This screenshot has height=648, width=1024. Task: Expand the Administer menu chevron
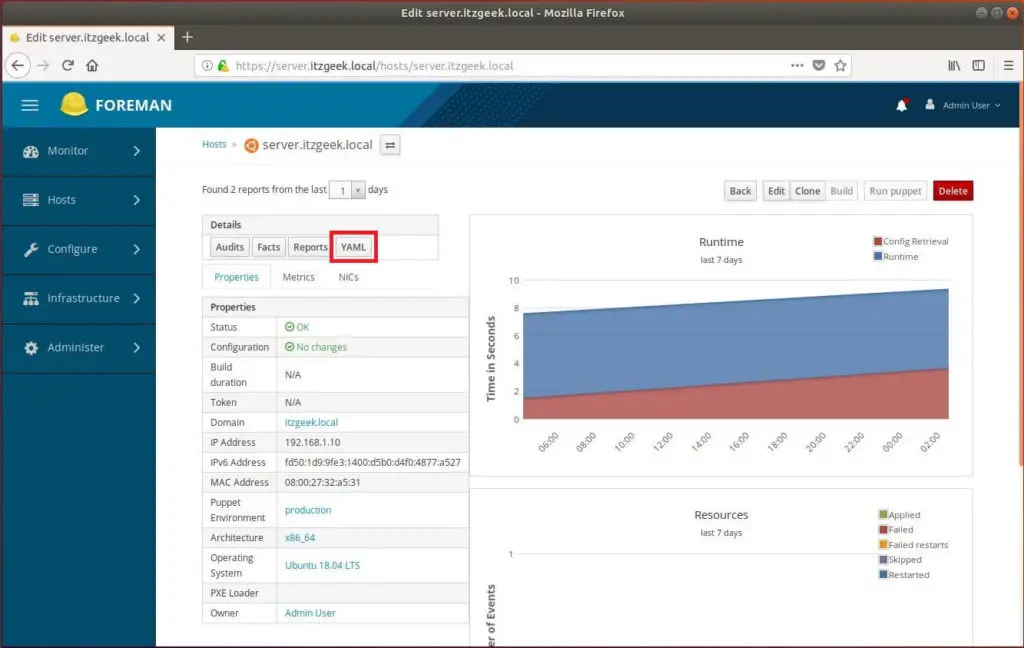click(136, 348)
